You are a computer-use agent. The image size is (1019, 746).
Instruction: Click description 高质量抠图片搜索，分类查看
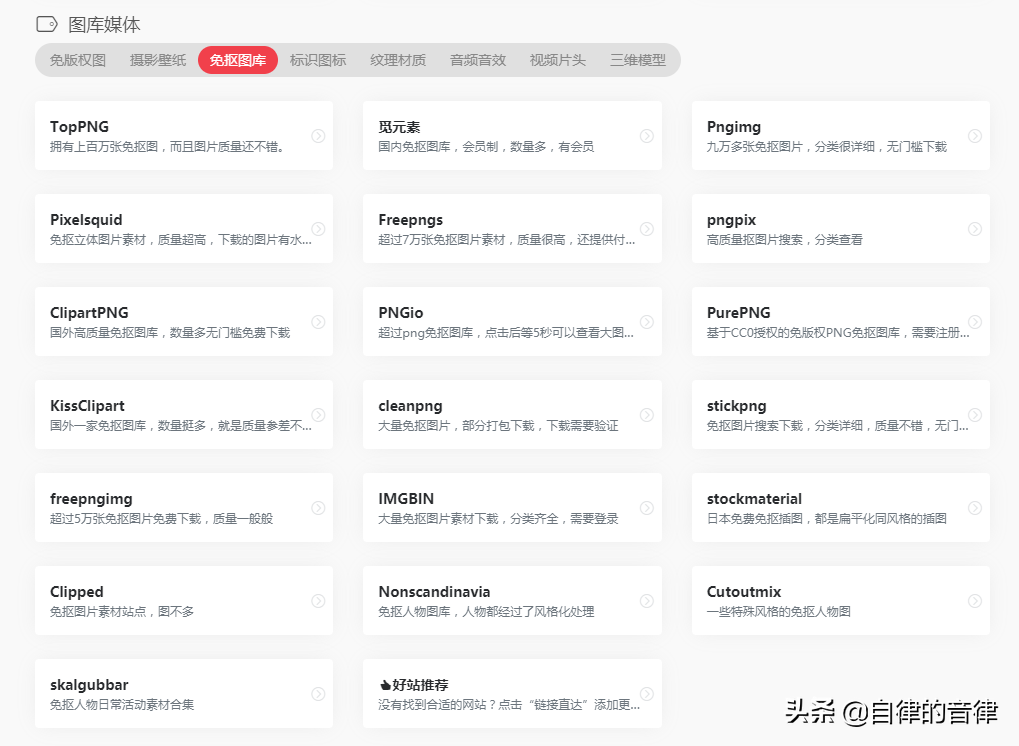tap(785, 240)
